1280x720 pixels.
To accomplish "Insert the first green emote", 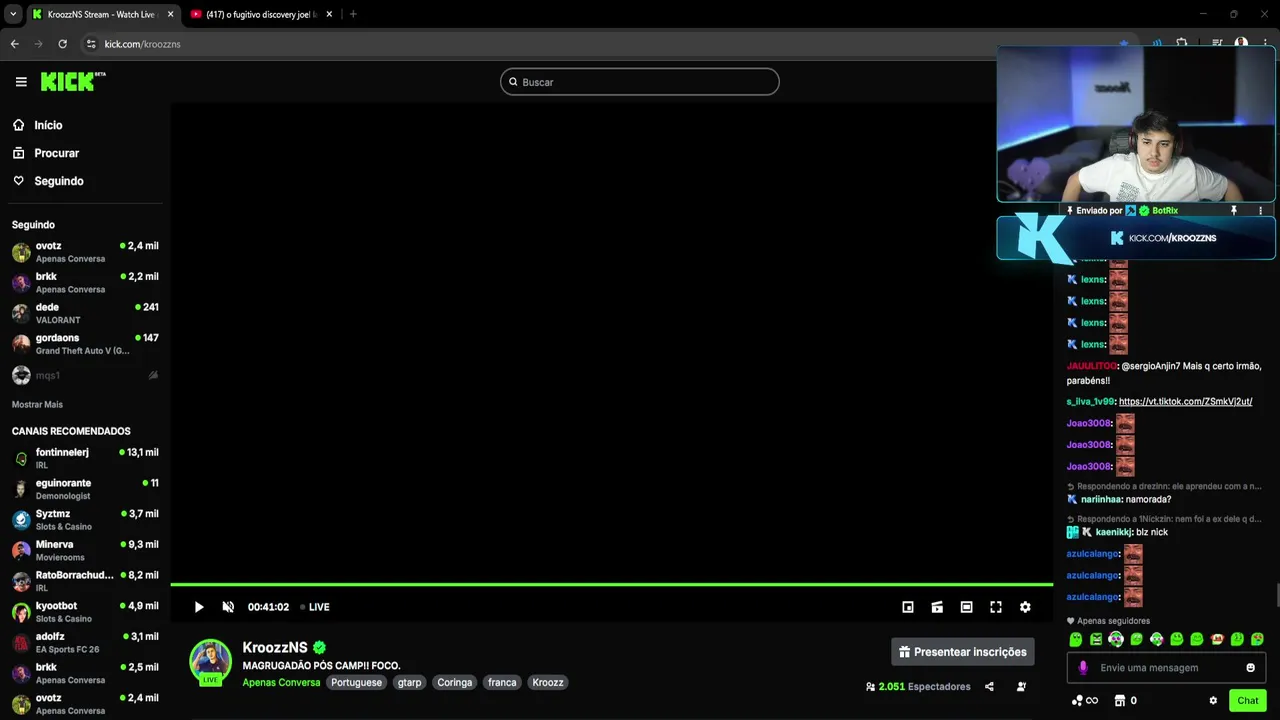I will coord(1076,639).
